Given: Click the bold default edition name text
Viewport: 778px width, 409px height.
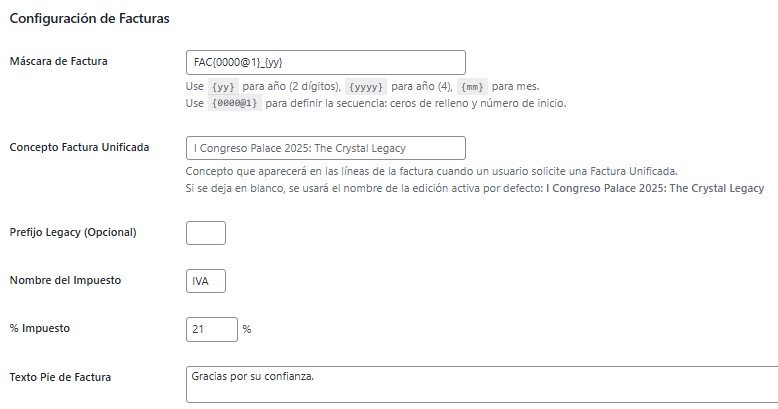Looking at the screenshot, I should [655, 188].
